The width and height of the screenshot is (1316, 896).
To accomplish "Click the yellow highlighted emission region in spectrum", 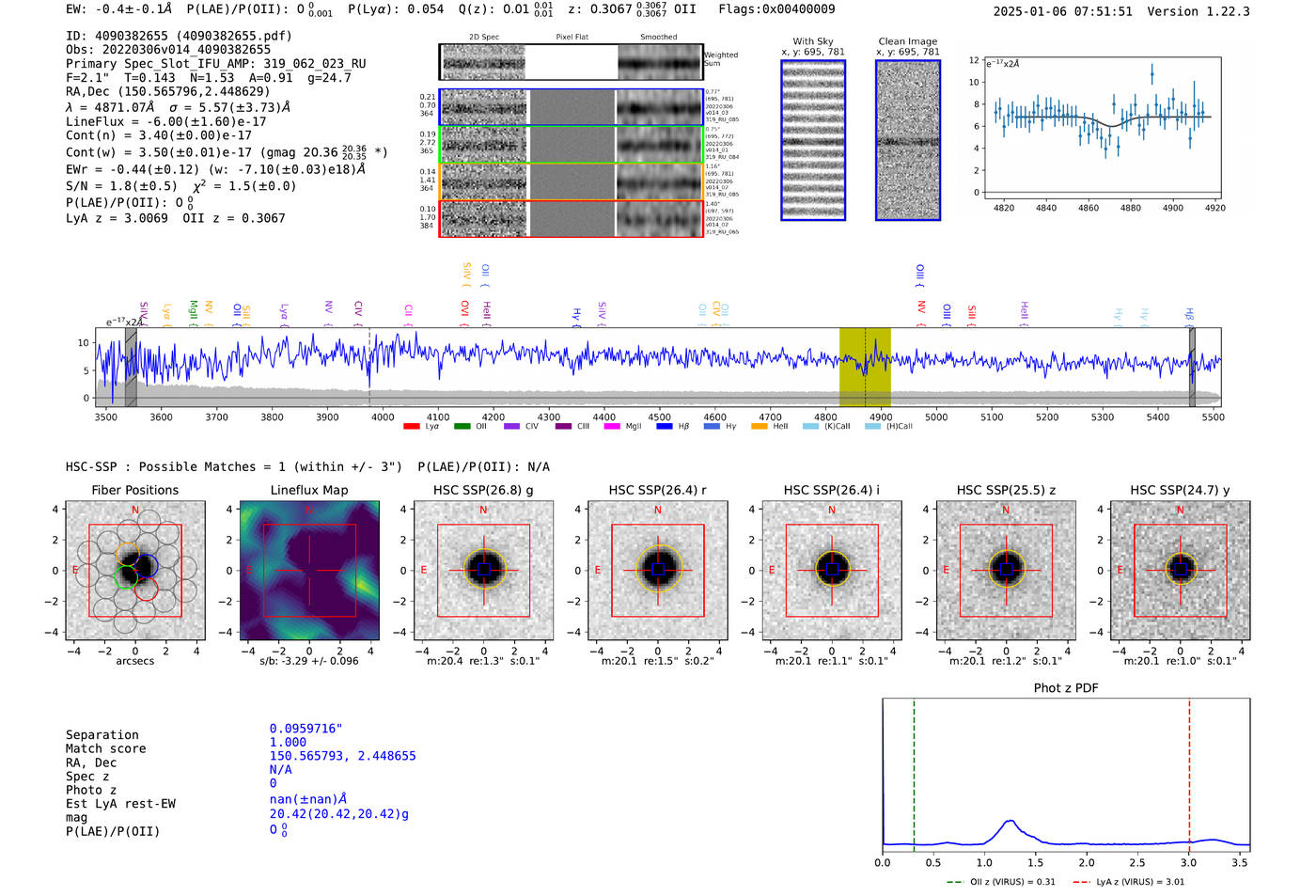I will click(x=864, y=367).
